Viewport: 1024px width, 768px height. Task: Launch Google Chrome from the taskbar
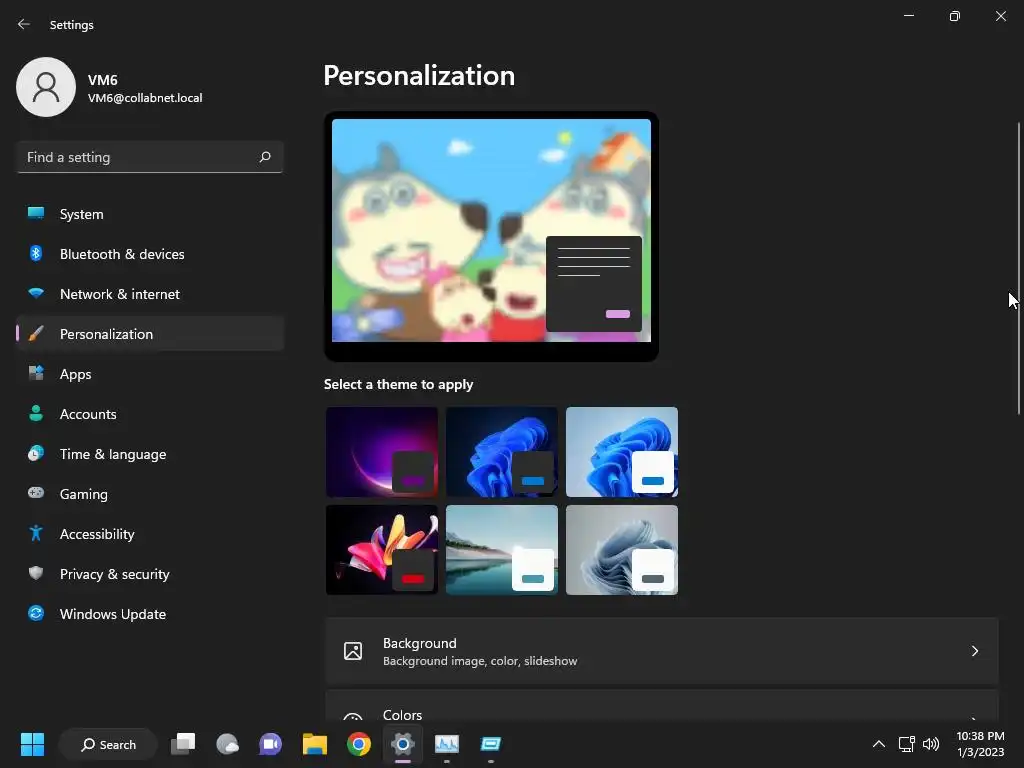pos(359,744)
